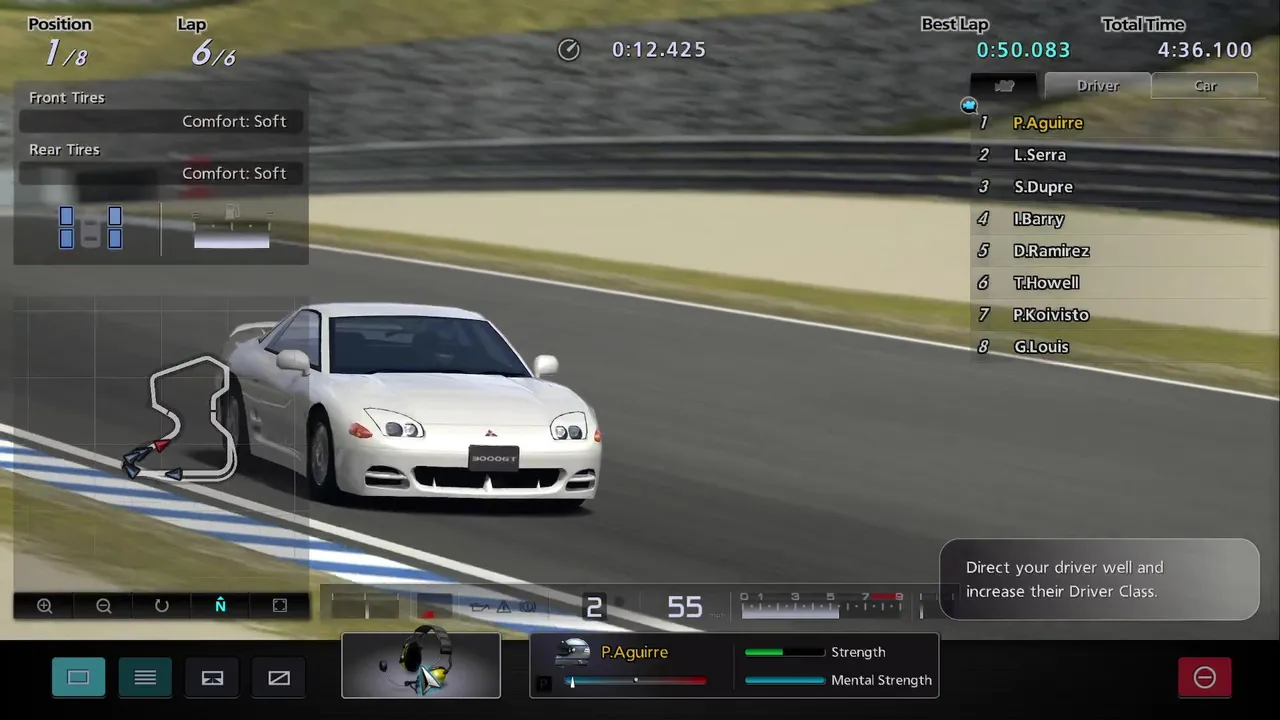Click the blue camera indicator by P.Aguirre
Screen dimensions: 1280x720
point(968,105)
